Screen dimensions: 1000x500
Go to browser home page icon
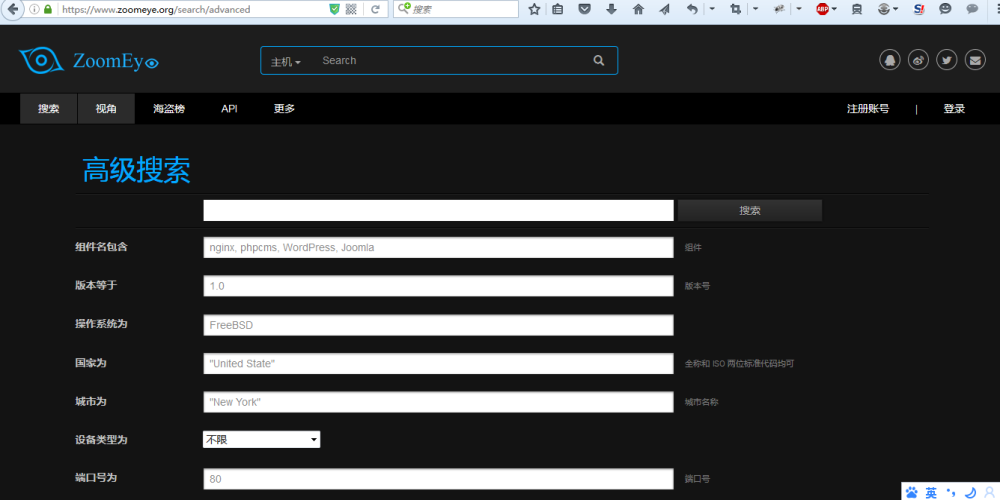pos(638,9)
